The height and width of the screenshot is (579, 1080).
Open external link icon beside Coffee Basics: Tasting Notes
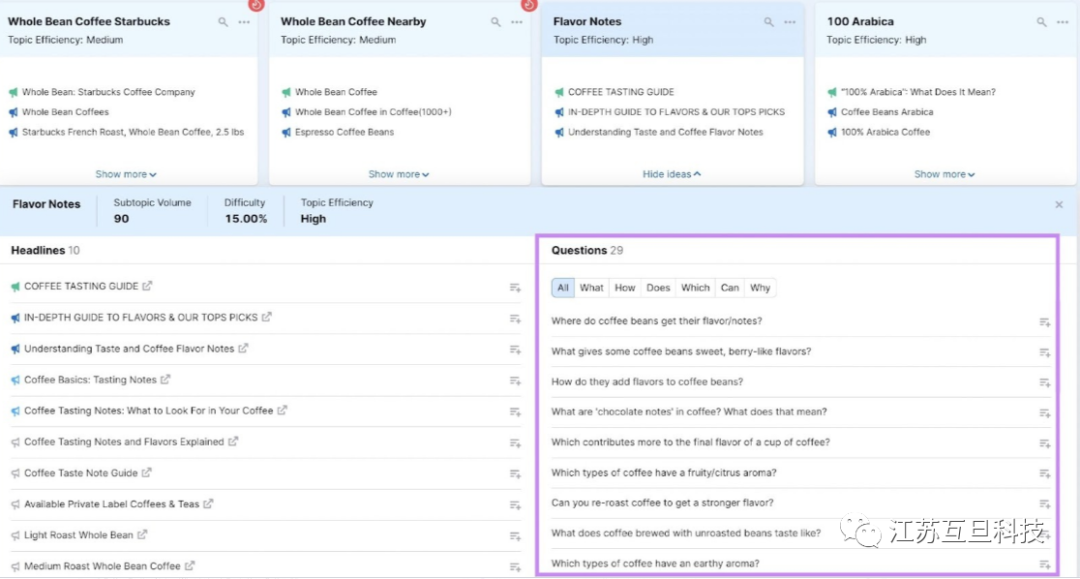tap(166, 380)
